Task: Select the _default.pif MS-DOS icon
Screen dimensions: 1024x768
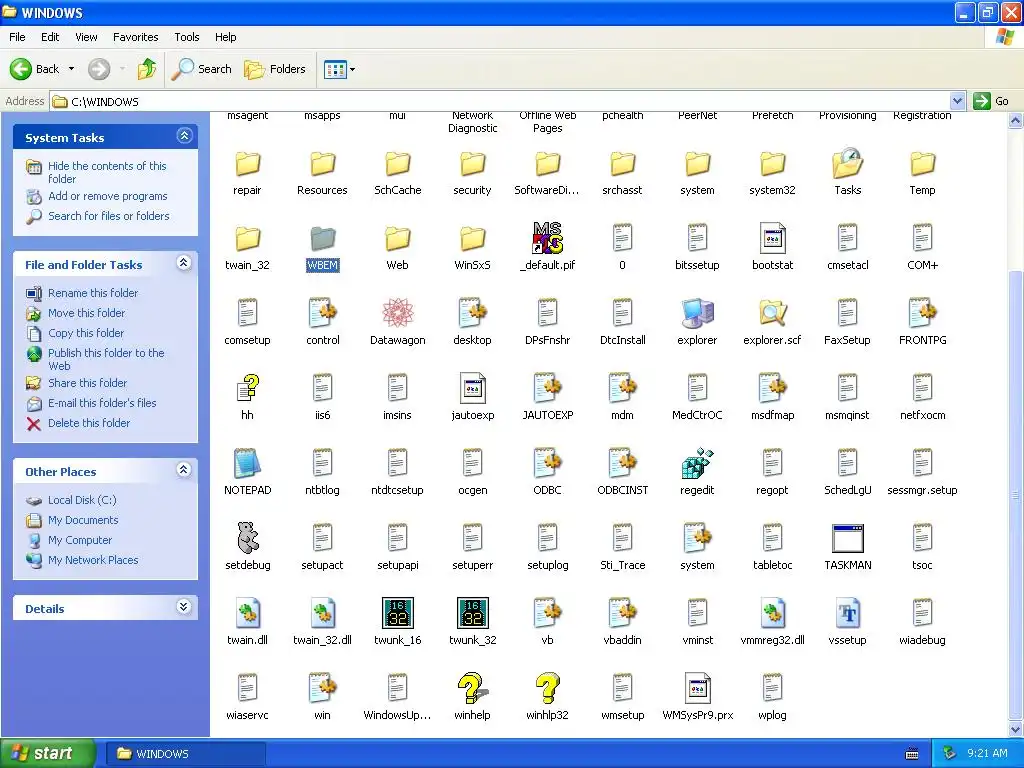Action: point(547,238)
